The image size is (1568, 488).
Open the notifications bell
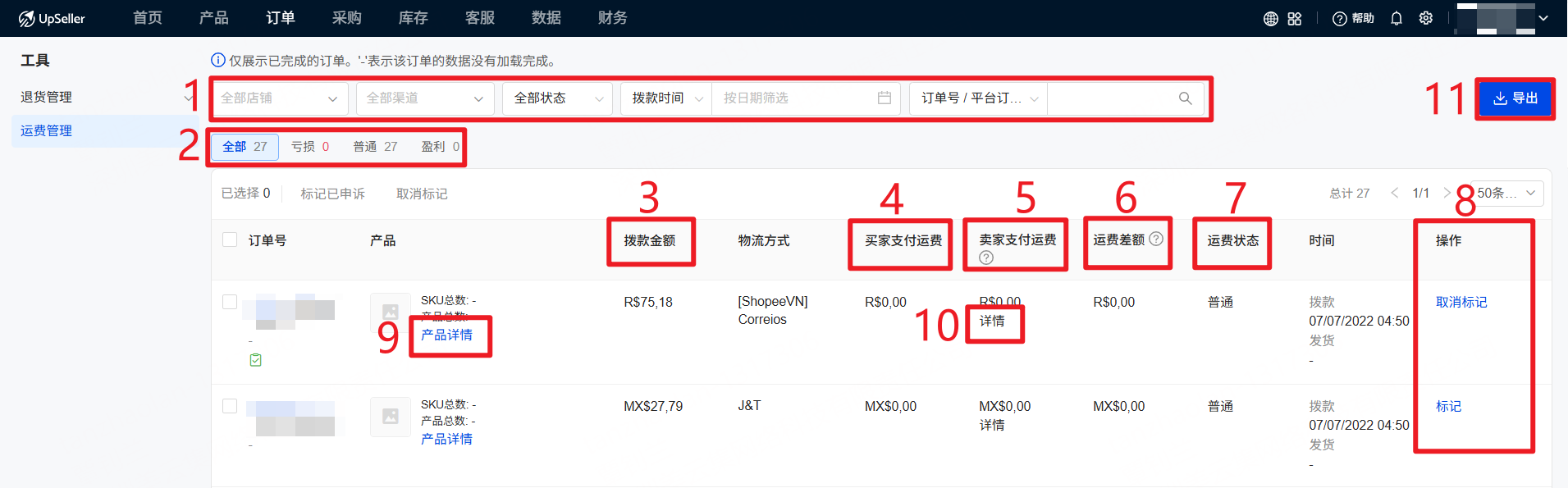coord(1397,19)
